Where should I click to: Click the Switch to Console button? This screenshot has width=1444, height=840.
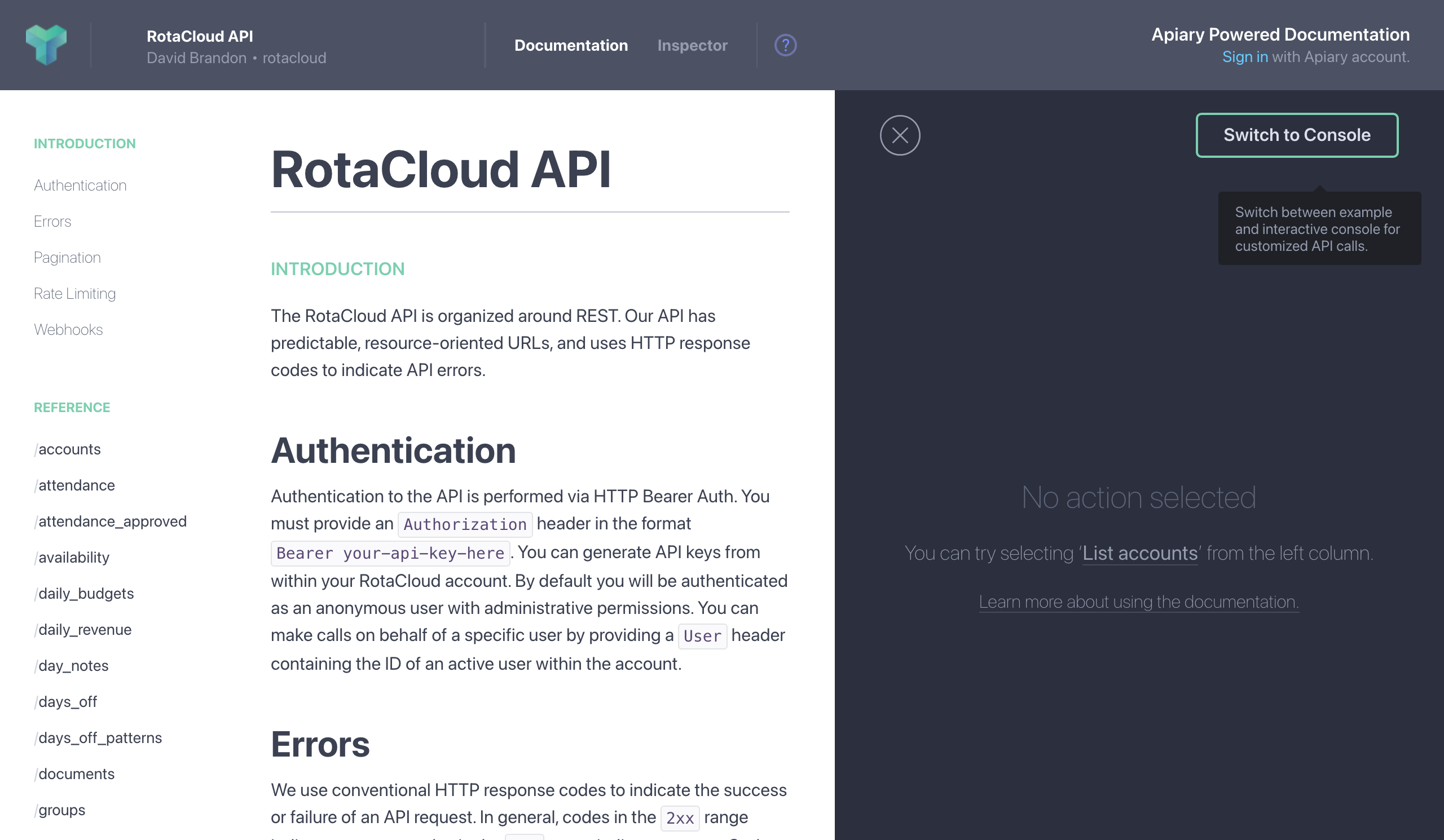(x=1297, y=135)
